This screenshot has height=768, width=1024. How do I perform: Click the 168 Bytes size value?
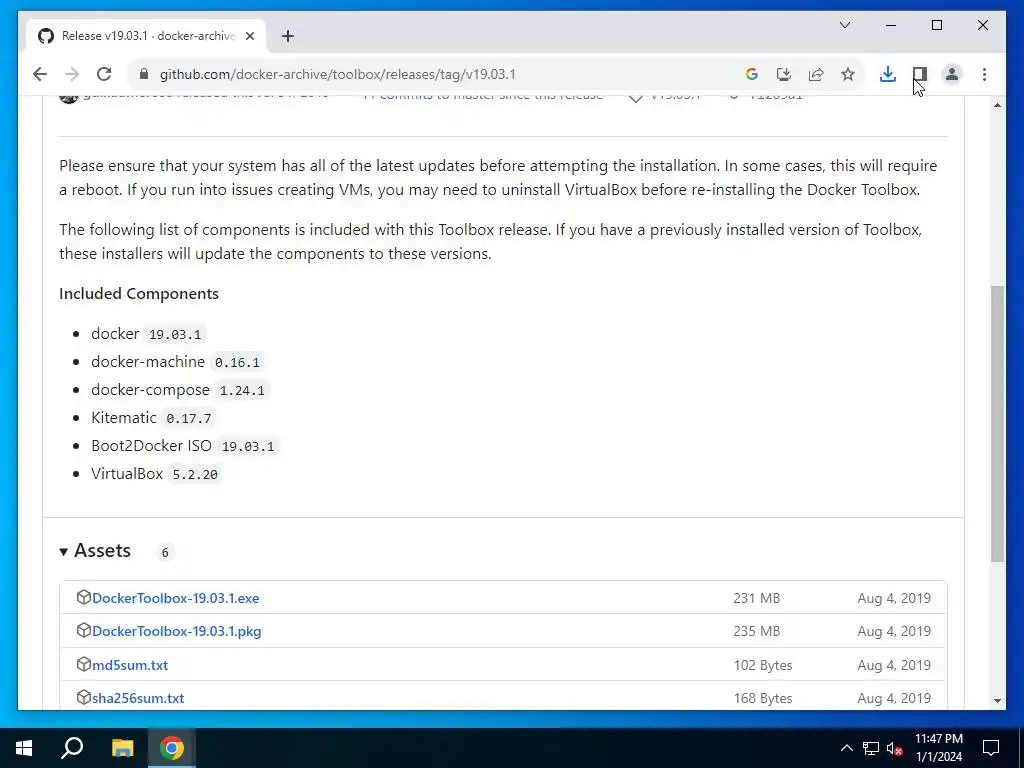pyautogui.click(x=763, y=699)
